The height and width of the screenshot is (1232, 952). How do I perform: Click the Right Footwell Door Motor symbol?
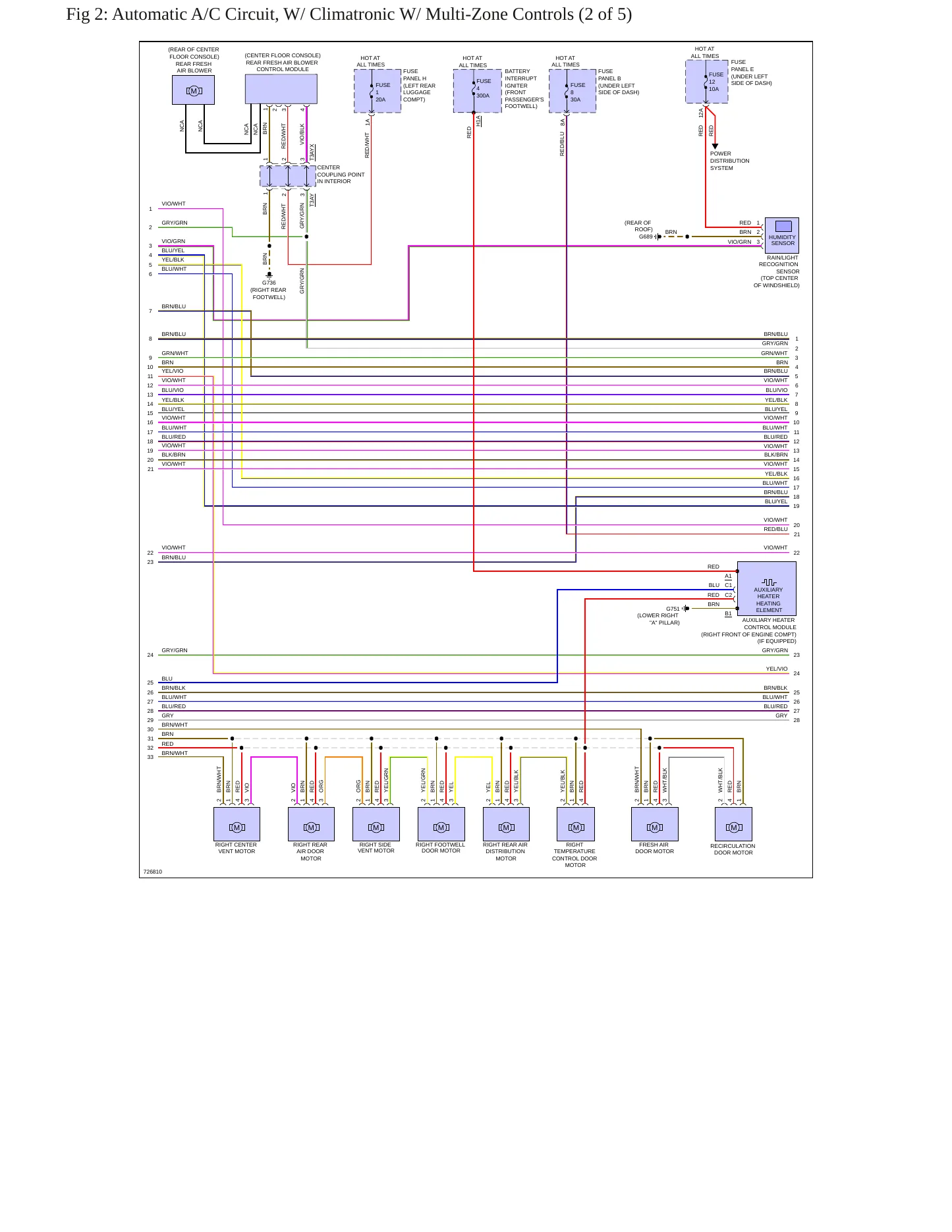point(441,824)
